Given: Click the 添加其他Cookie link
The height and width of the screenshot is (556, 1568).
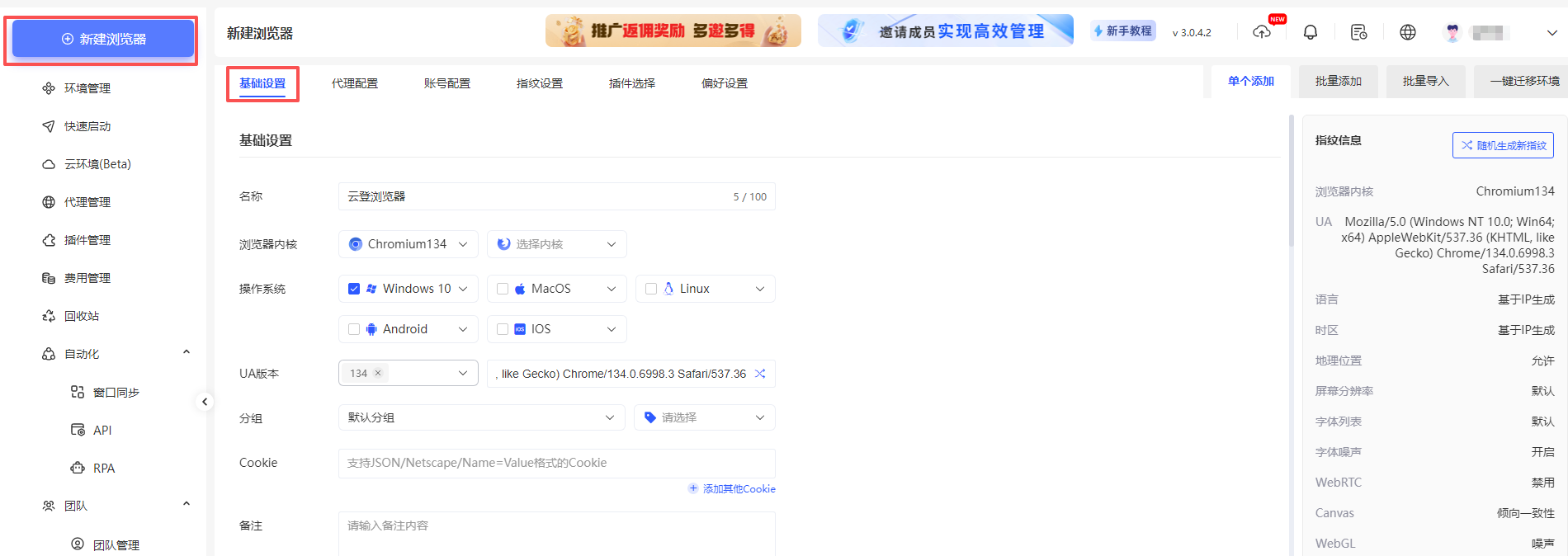Looking at the screenshot, I should [x=732, y=489].
